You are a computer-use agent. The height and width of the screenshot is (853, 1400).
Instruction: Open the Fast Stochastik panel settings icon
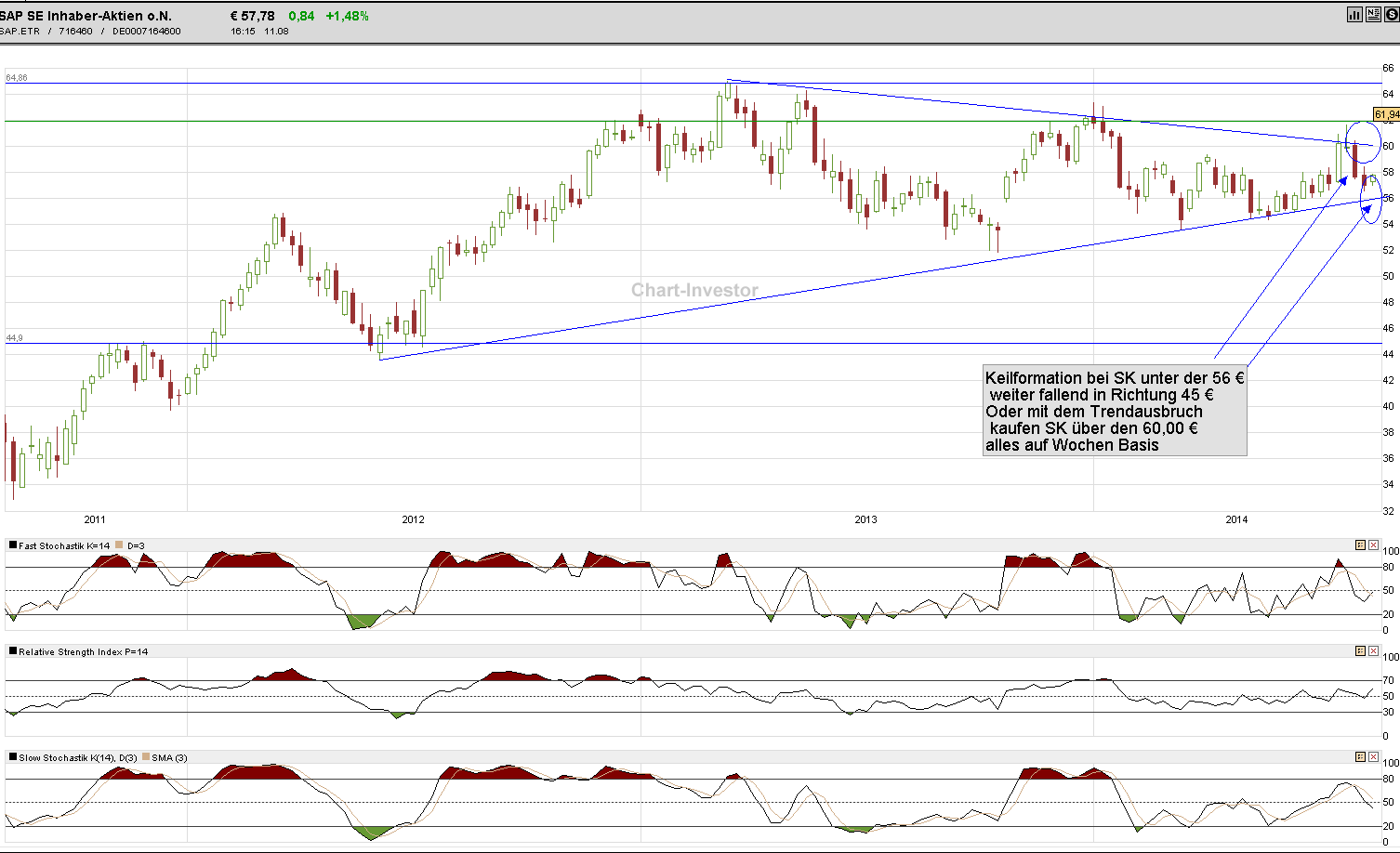click(x=1360, y=545)
